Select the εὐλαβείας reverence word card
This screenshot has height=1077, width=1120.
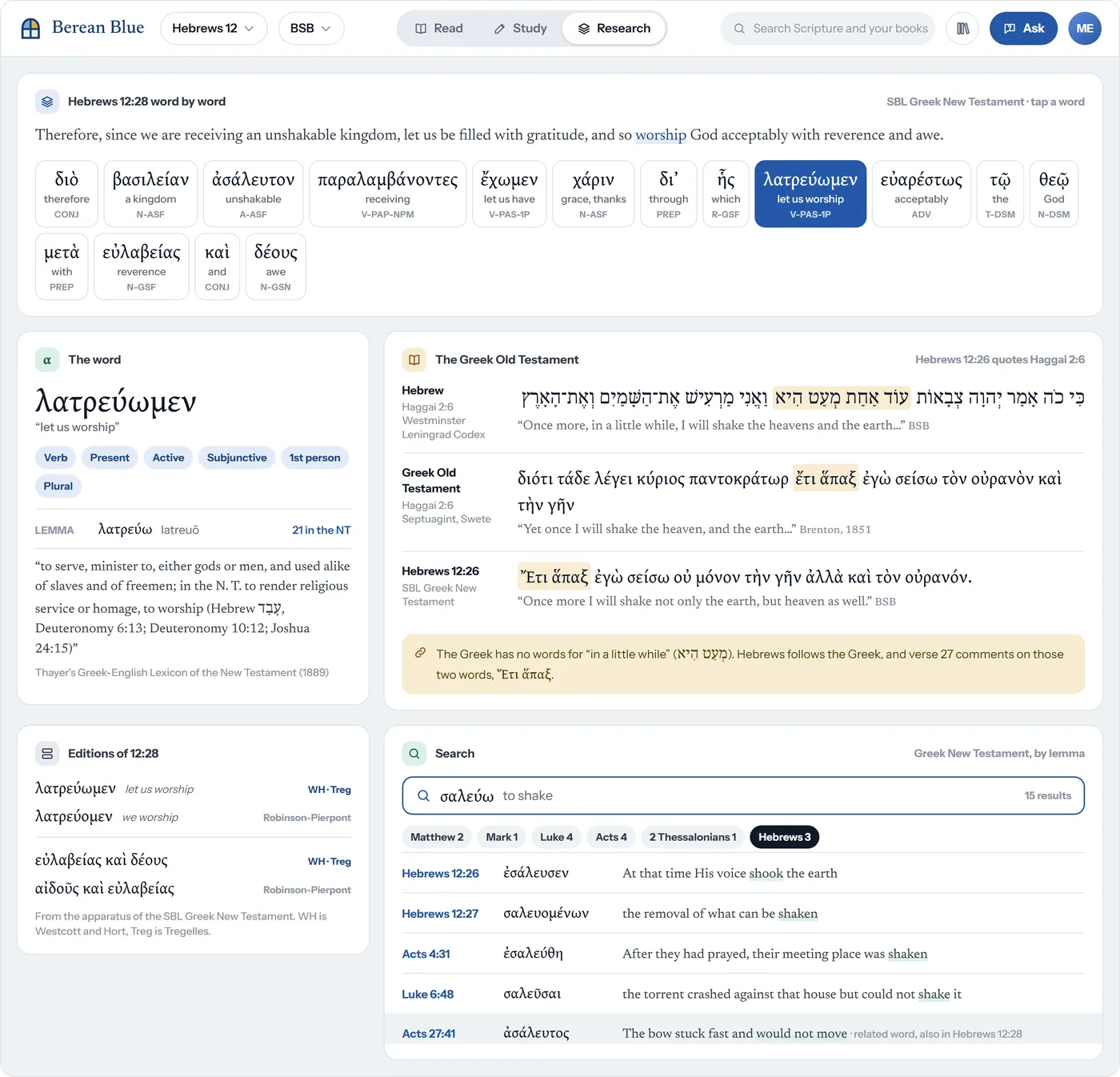142,266
